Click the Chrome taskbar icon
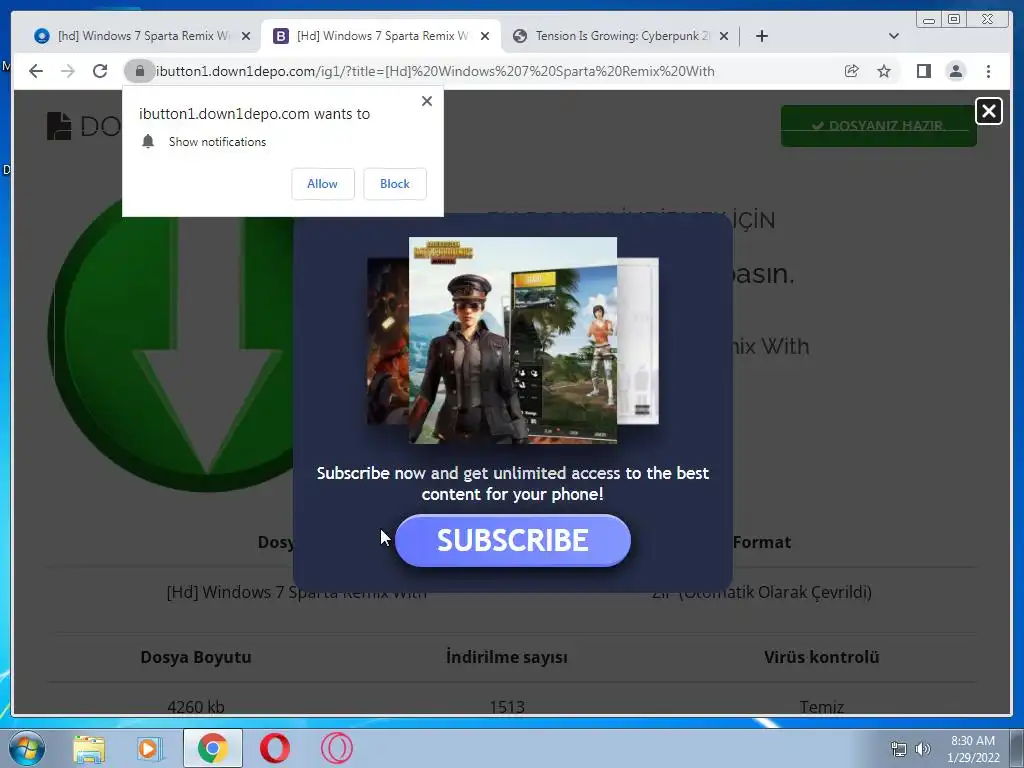 coord(213,748)
